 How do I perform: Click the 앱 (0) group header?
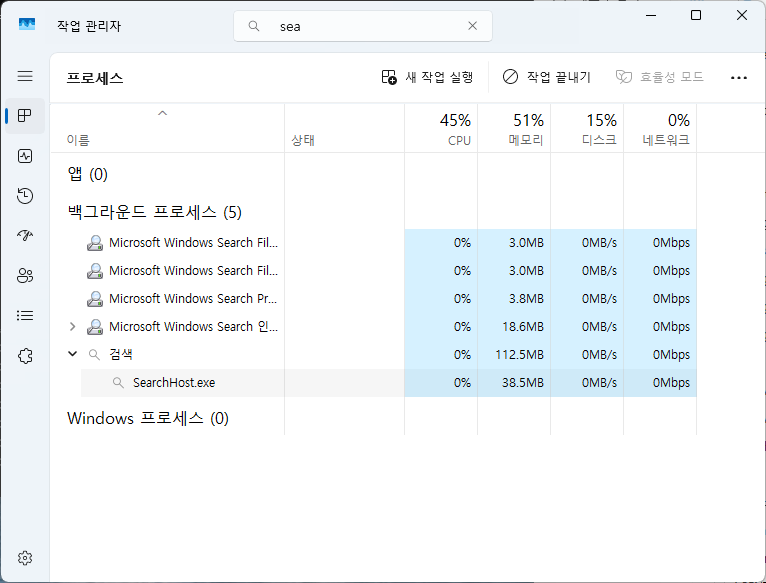(x=87, y=174)
